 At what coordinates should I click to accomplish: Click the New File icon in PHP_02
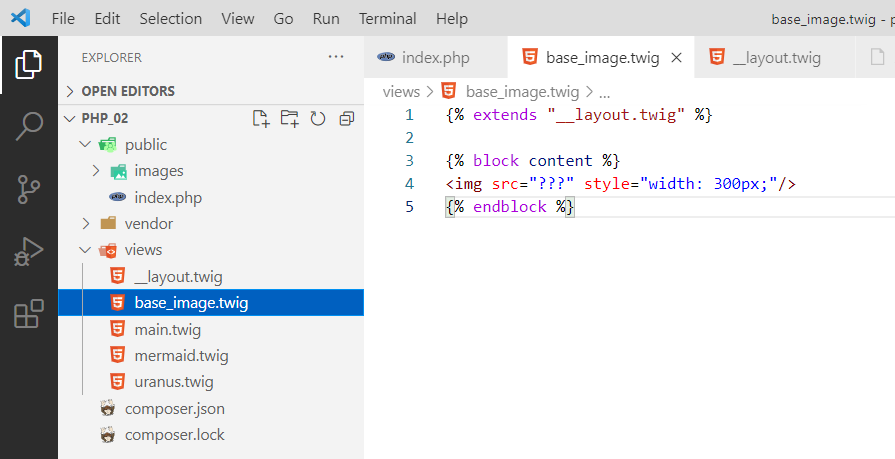point(261,119)
